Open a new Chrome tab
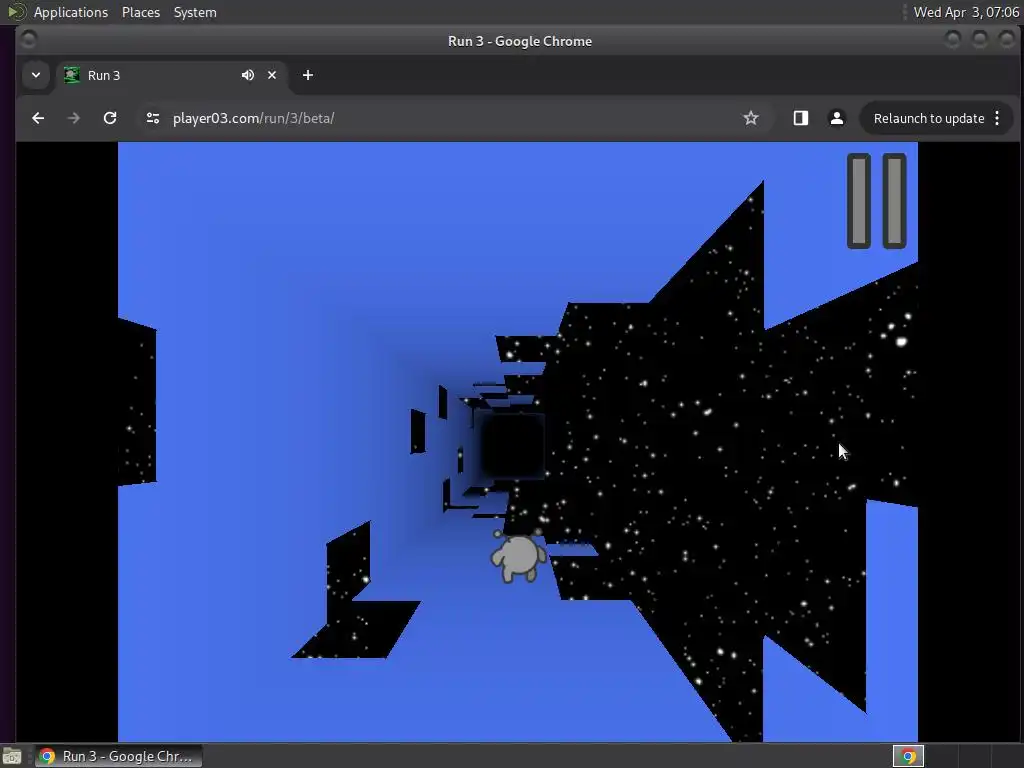1024x768 pixels. (x=308, y=75)
